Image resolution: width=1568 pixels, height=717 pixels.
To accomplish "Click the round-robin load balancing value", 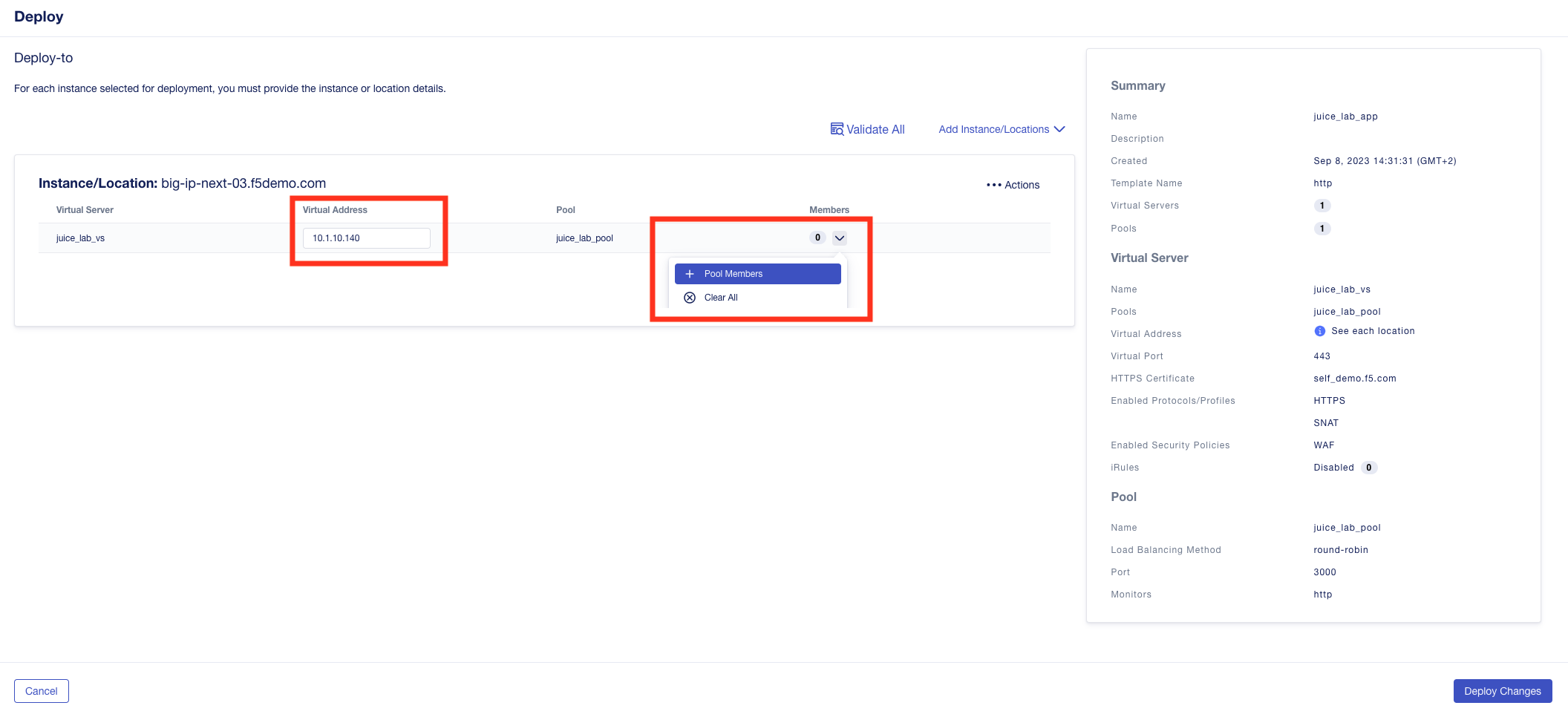I will point(1341,550).
